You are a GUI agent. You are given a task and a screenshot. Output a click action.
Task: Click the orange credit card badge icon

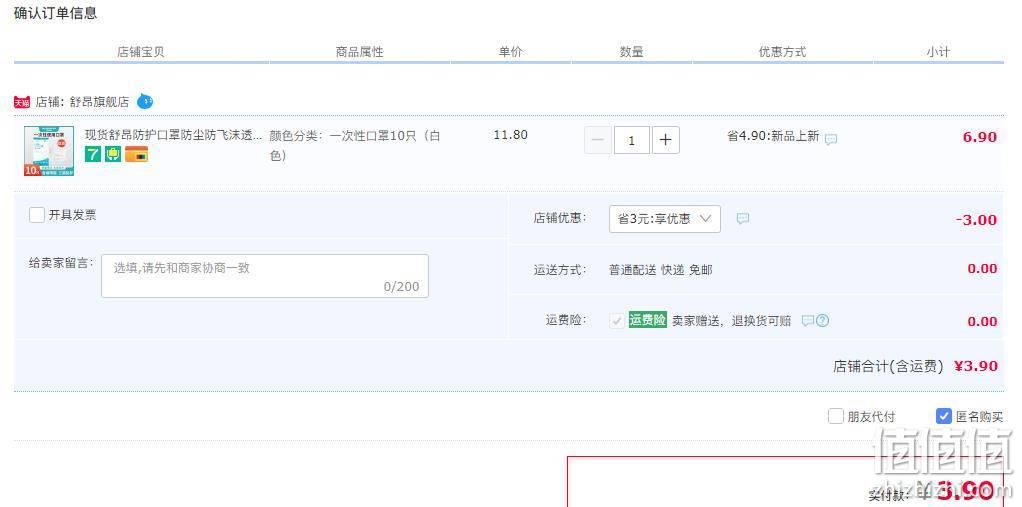point(136,154)
